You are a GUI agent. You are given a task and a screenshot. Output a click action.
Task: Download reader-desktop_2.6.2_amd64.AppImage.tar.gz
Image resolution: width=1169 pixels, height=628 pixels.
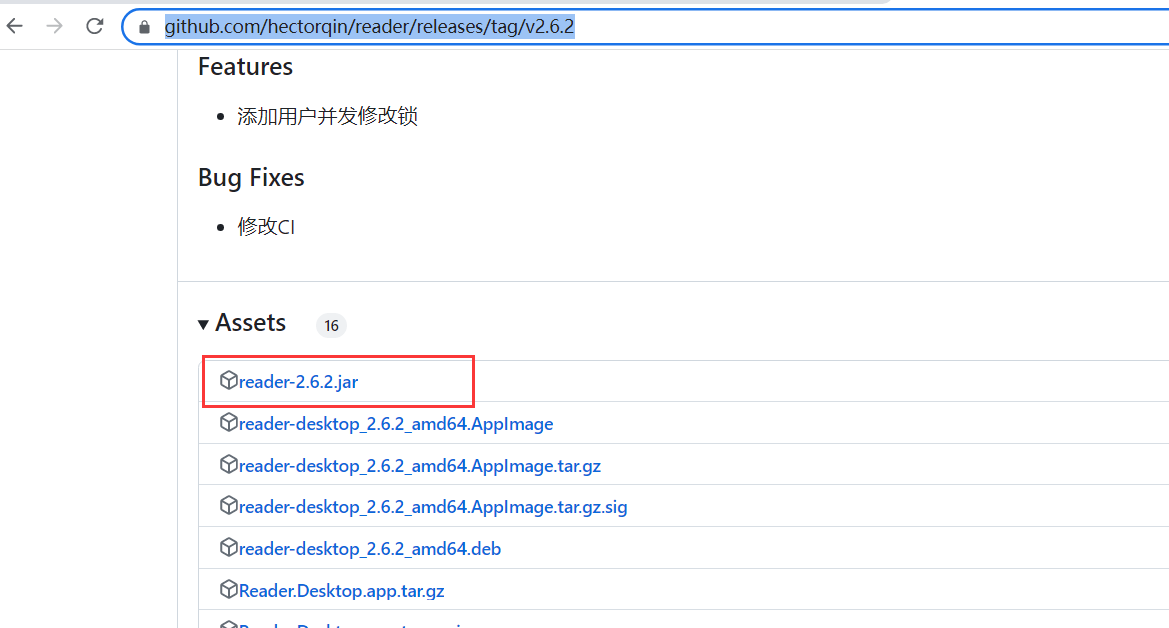coord(419,466)
